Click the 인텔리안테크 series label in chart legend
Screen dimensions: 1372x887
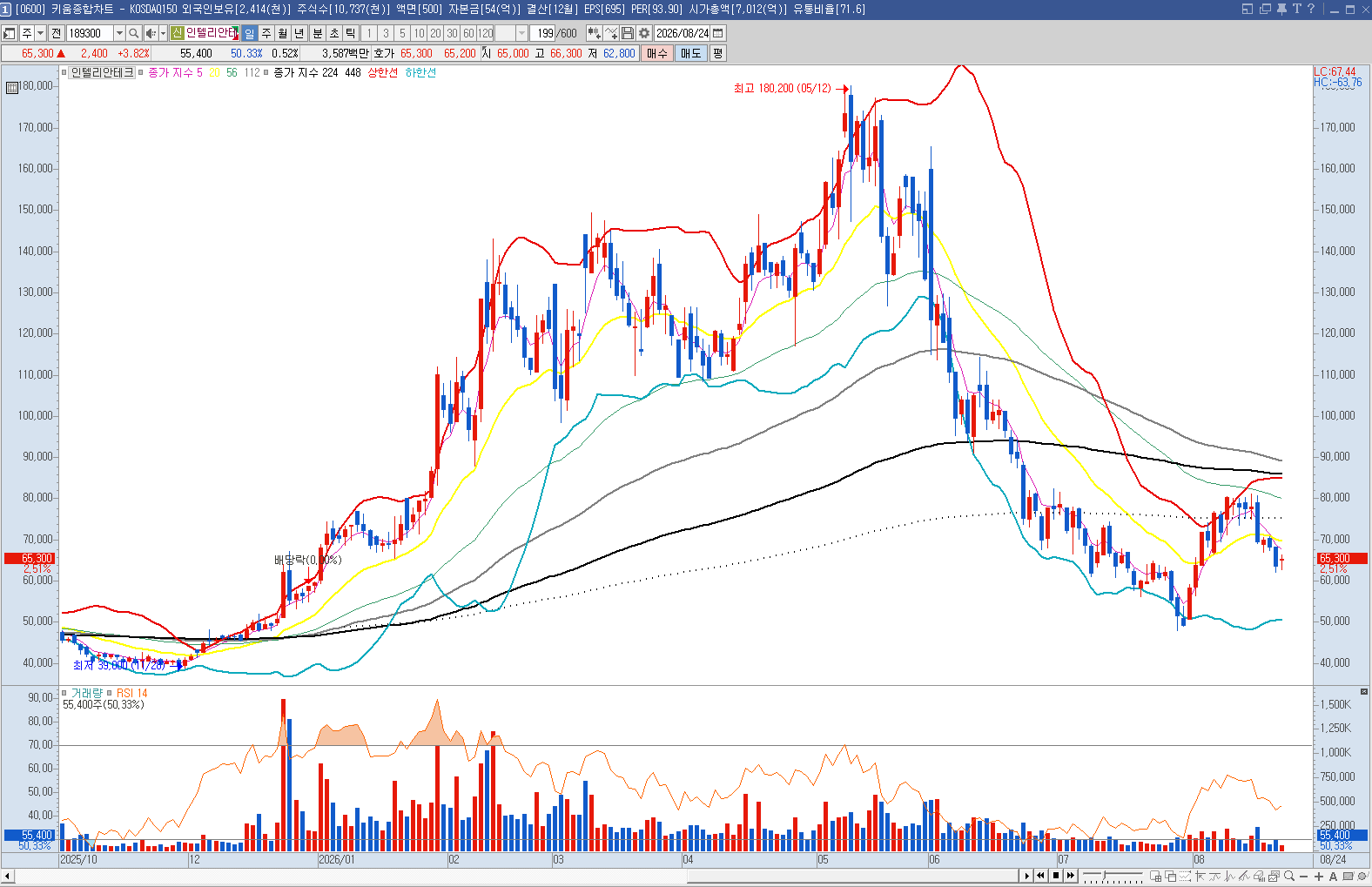[x=103, y=72]
